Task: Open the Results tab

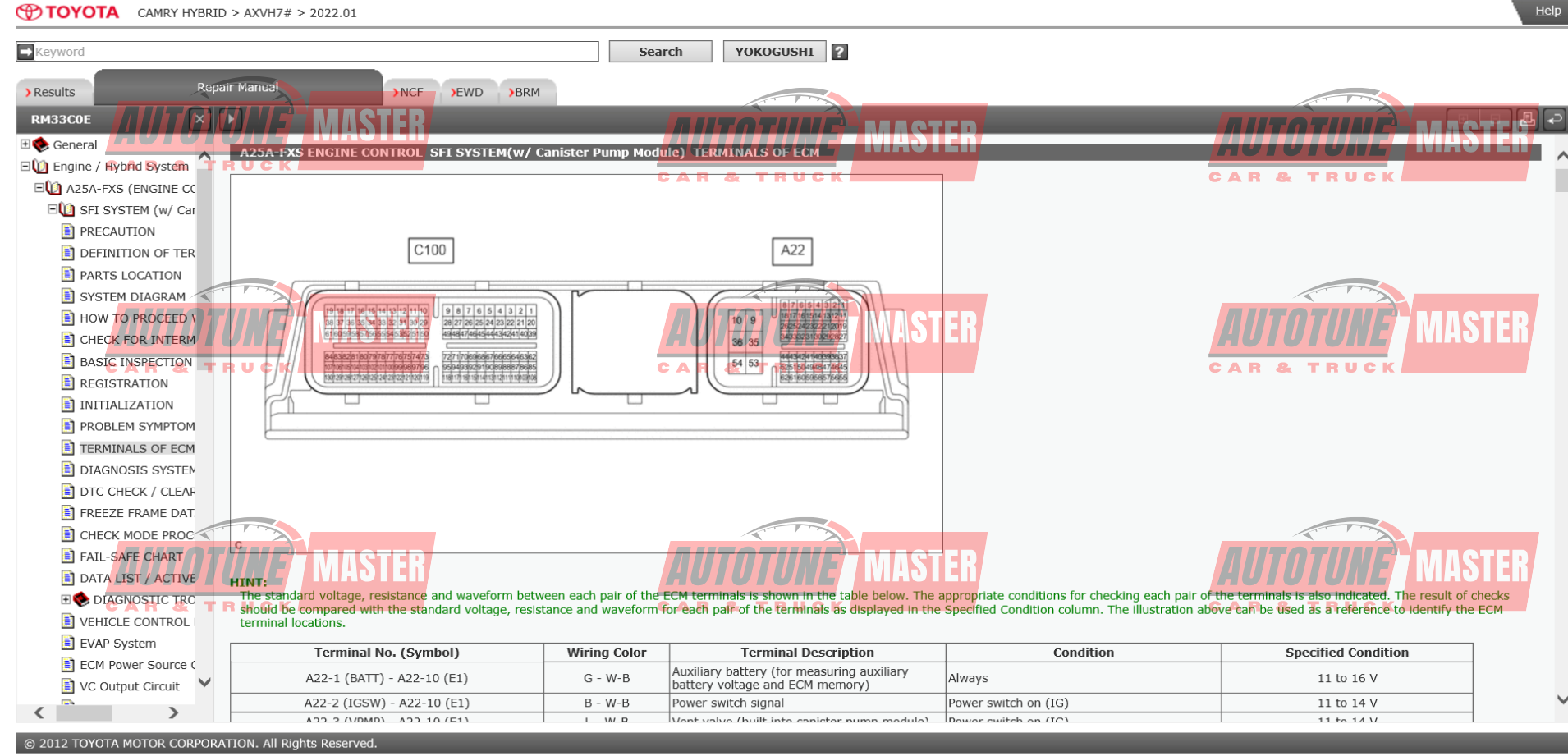Action: click(54, 93)
